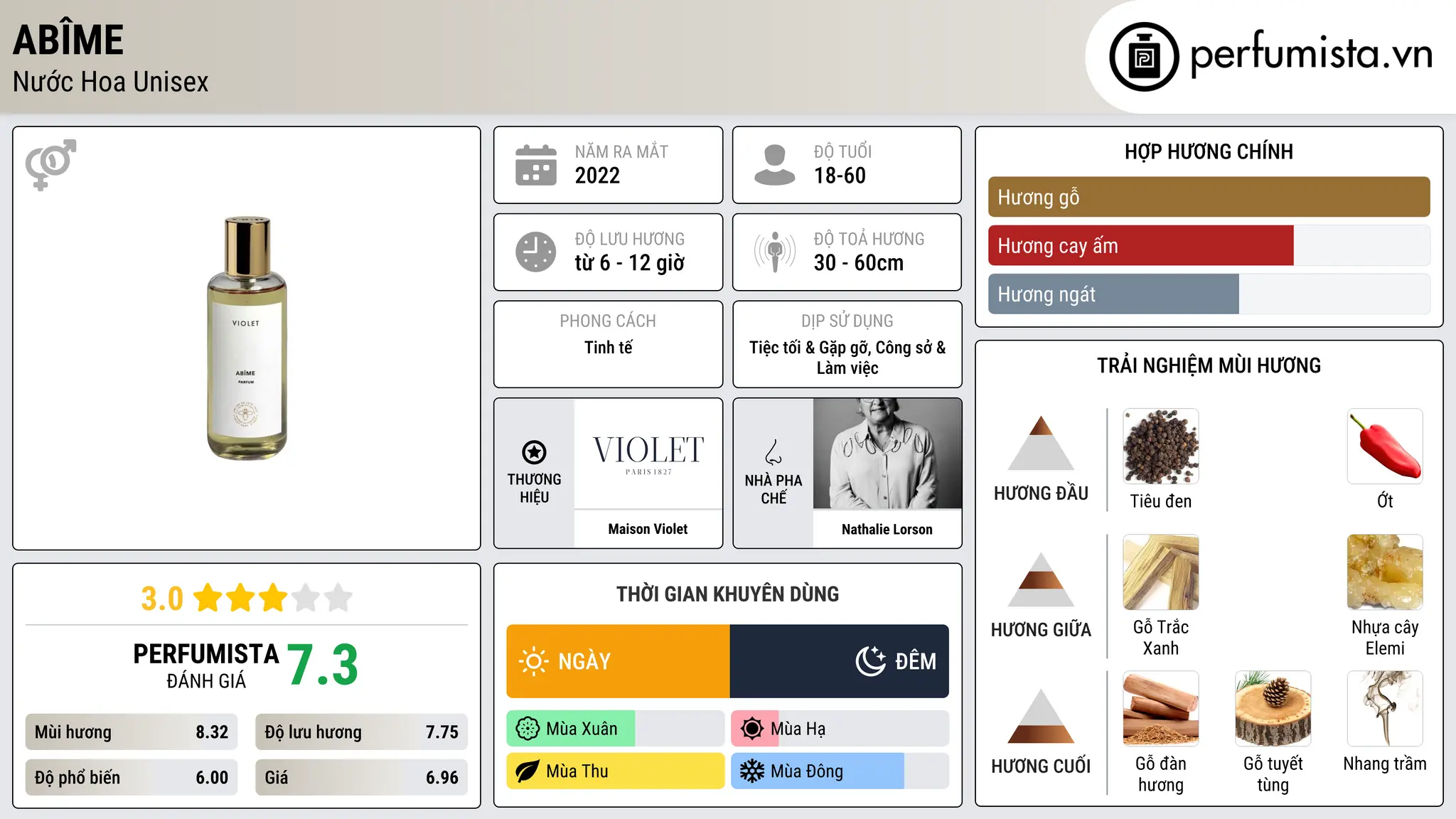
Task: Click the sun icon for Mùa Hạ
Action: pos(752,729)
